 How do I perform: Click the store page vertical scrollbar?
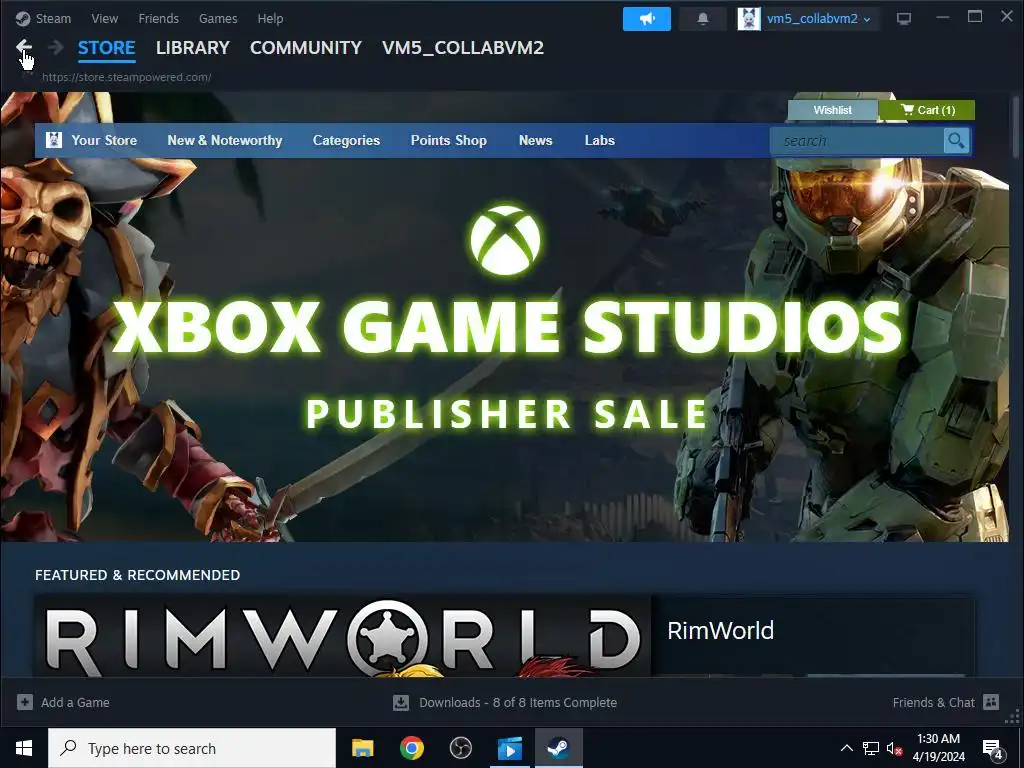(1016, 127)
